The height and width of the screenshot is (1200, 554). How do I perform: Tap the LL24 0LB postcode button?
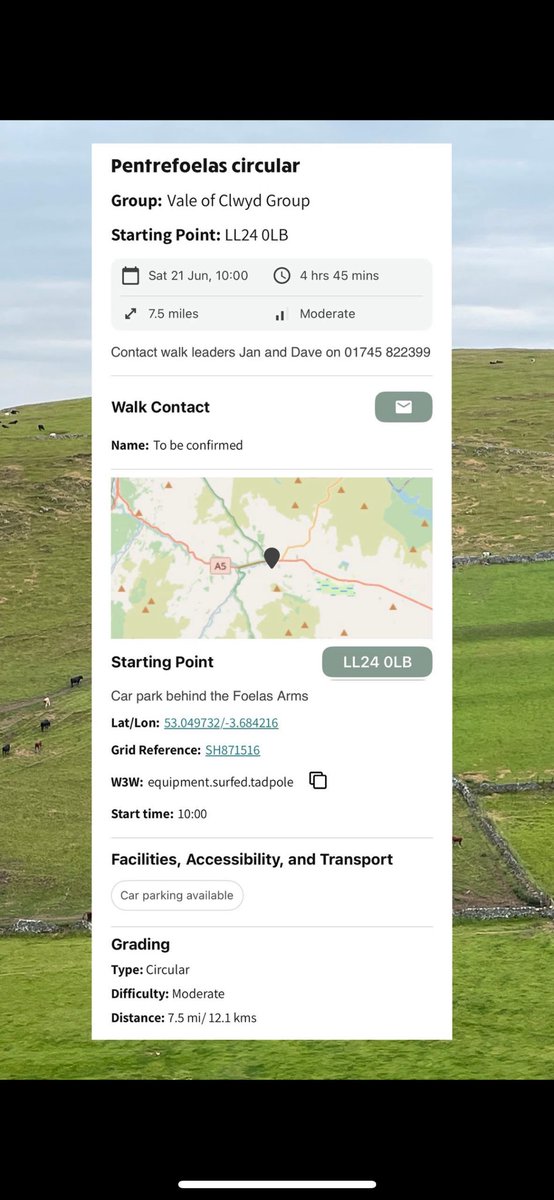377,662
